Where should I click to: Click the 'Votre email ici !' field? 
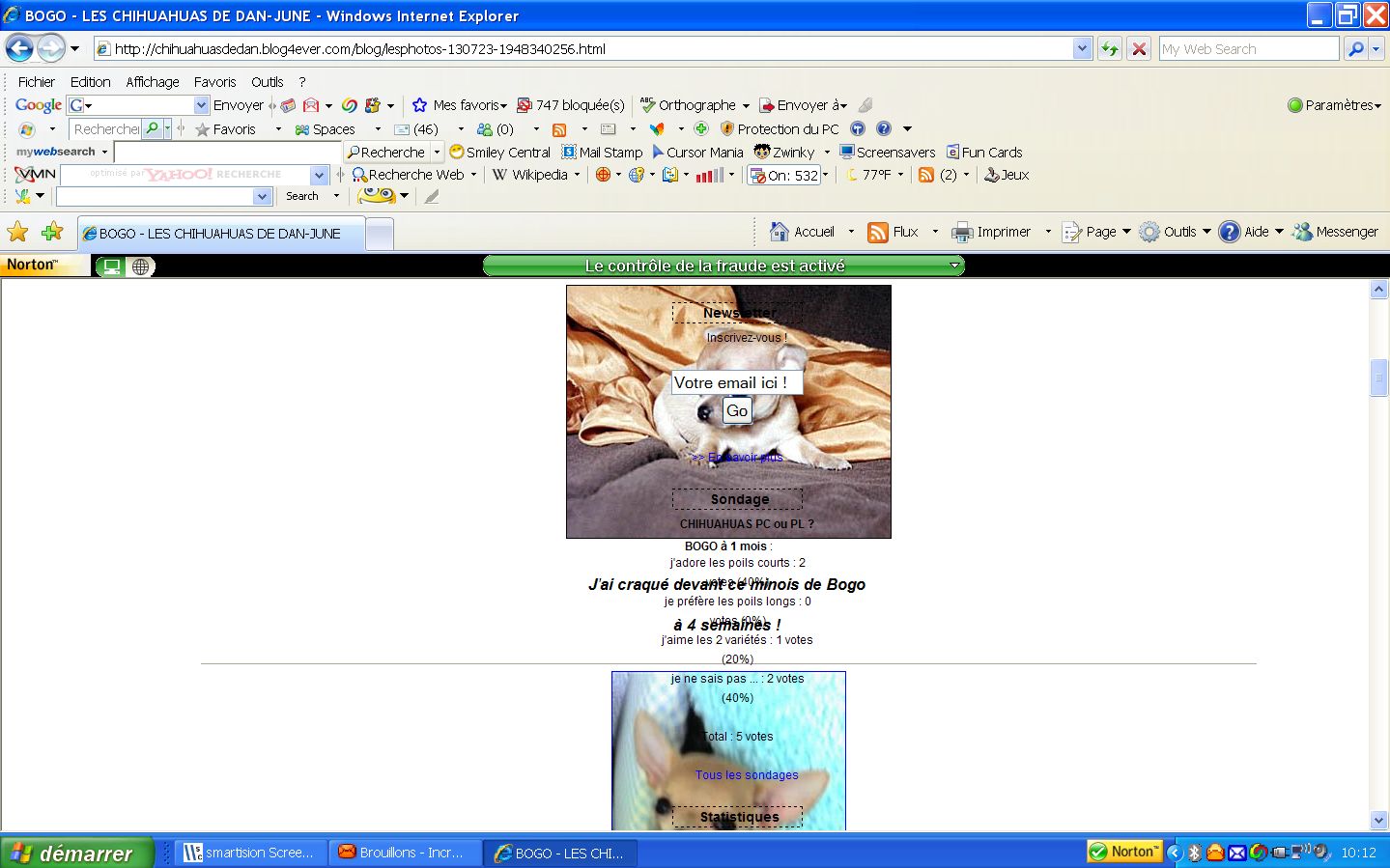coord(736,382)
